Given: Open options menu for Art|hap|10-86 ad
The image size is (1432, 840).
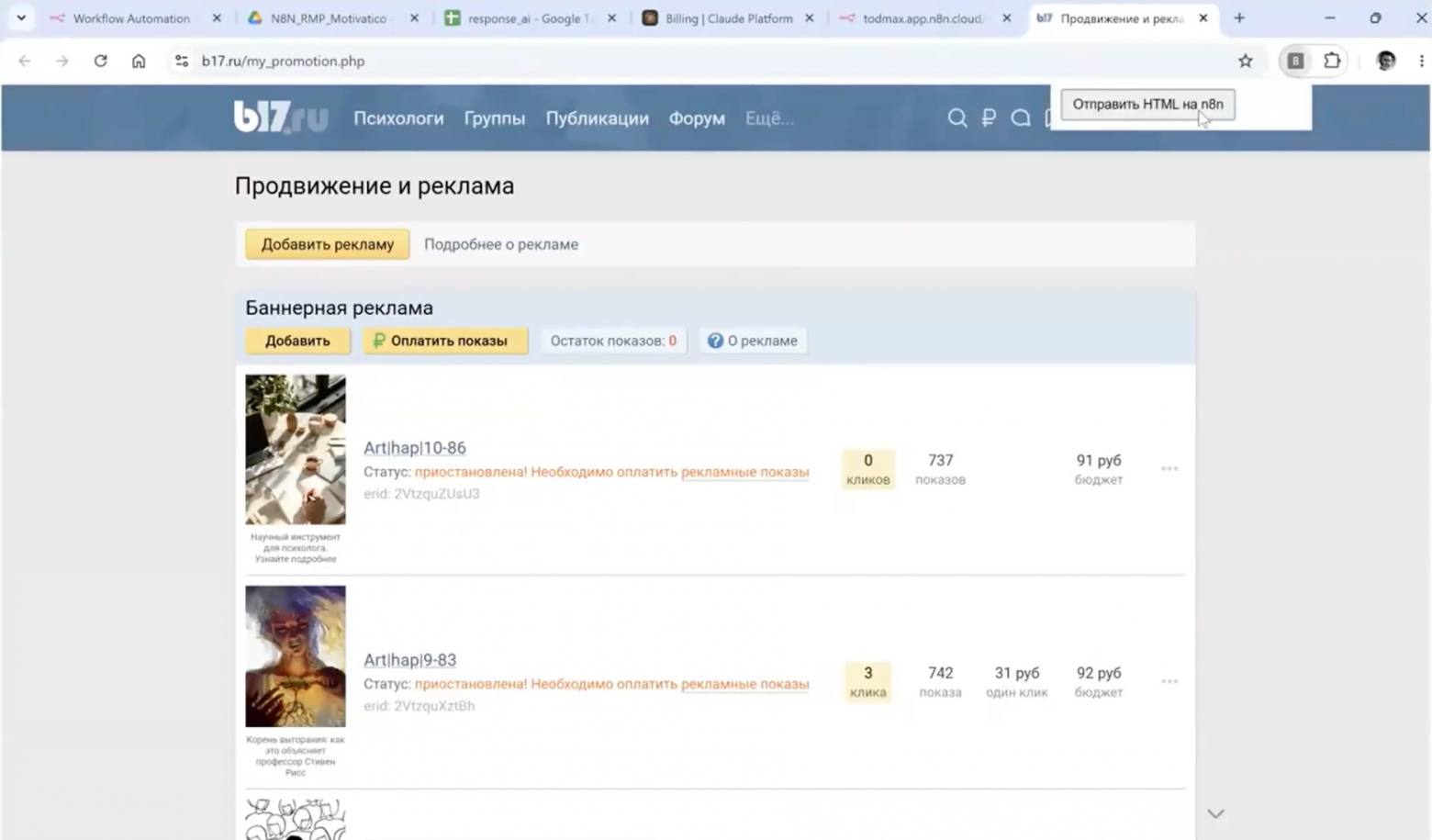Looking at the screenshot, I should 1169,469.
